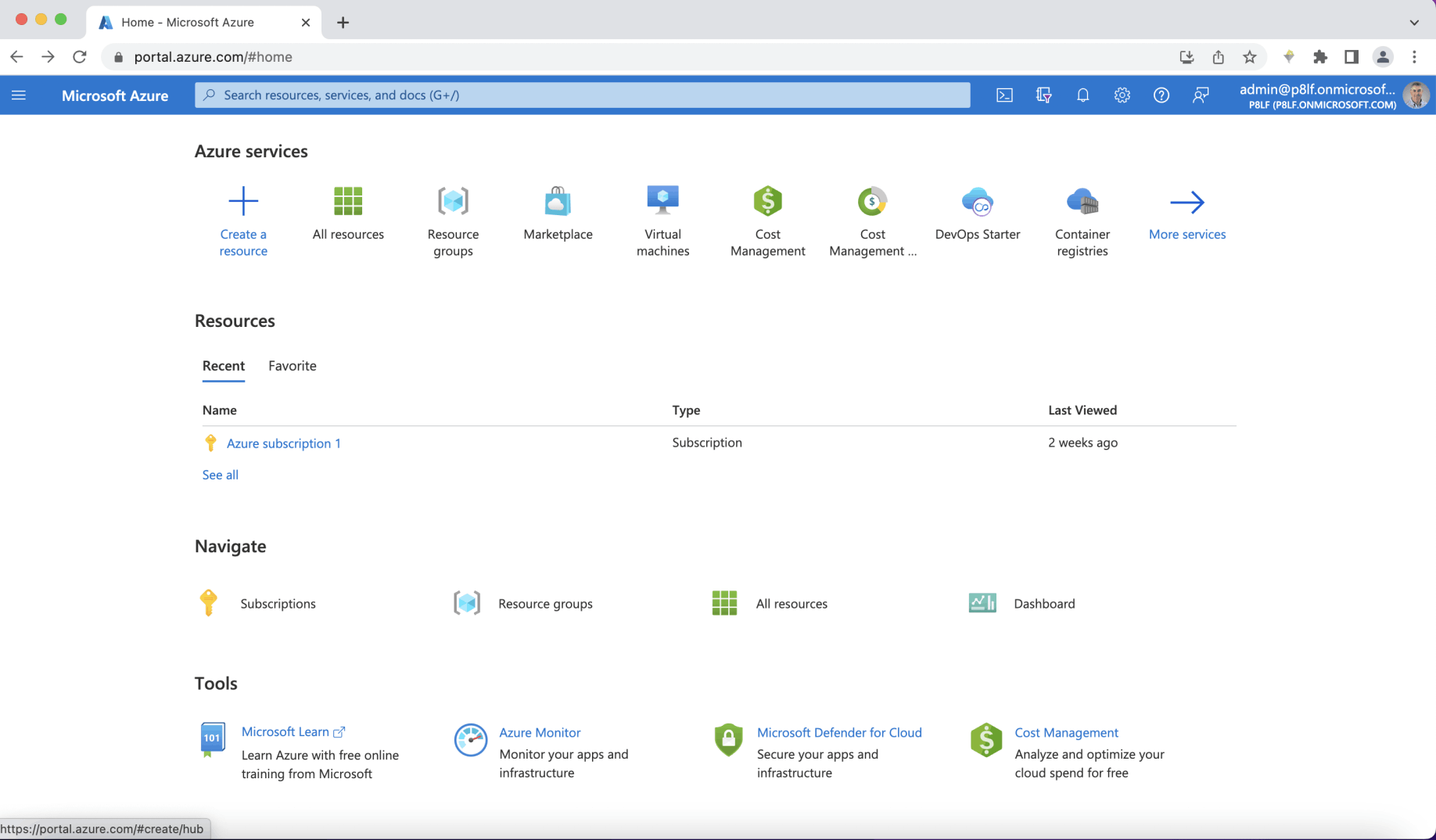
Task: Bookmark this page with the star icon
Action: [1249, 57]
